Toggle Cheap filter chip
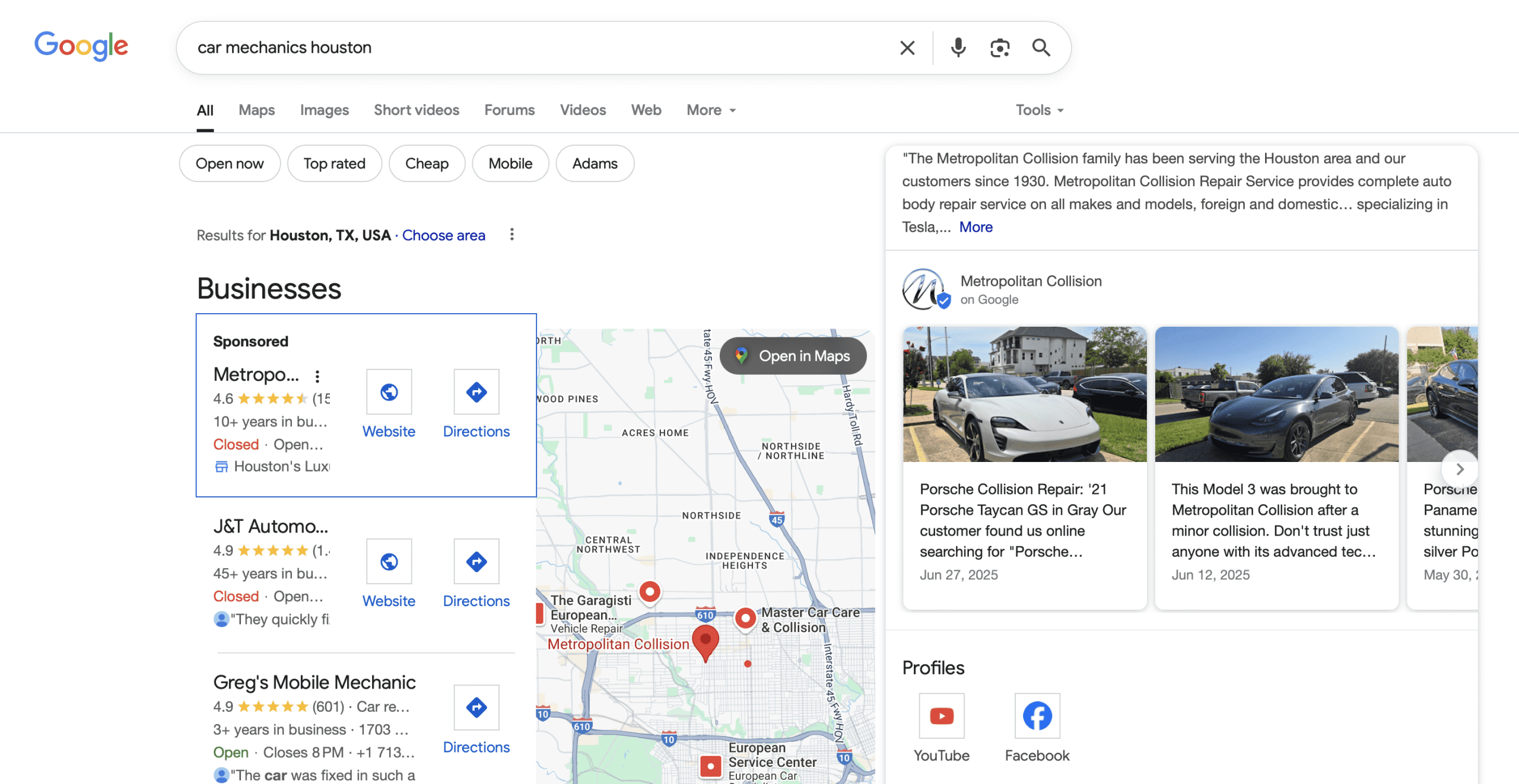 pyautogui.click(x=427, y=163)
